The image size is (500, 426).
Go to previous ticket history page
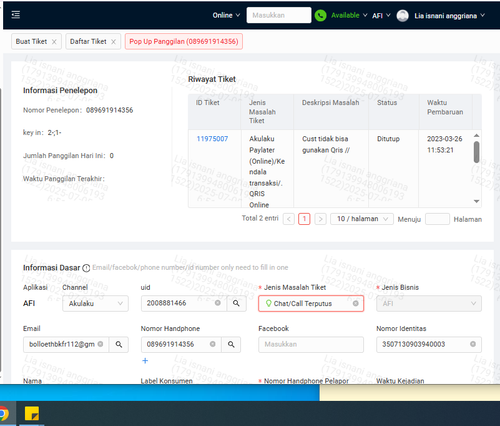tap(289, 219)
